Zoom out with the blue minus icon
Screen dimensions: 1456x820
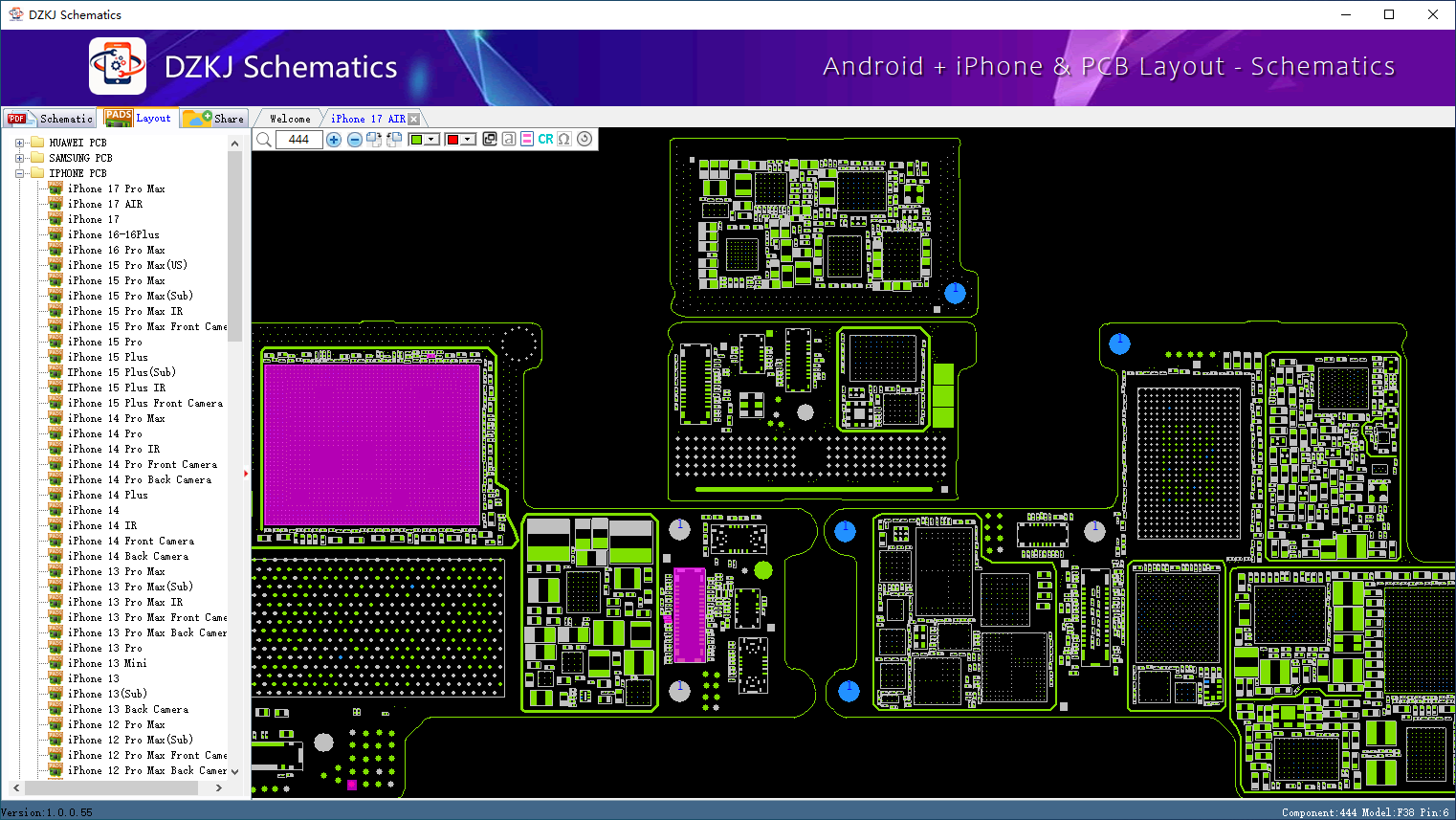click(x=355, y=140)
